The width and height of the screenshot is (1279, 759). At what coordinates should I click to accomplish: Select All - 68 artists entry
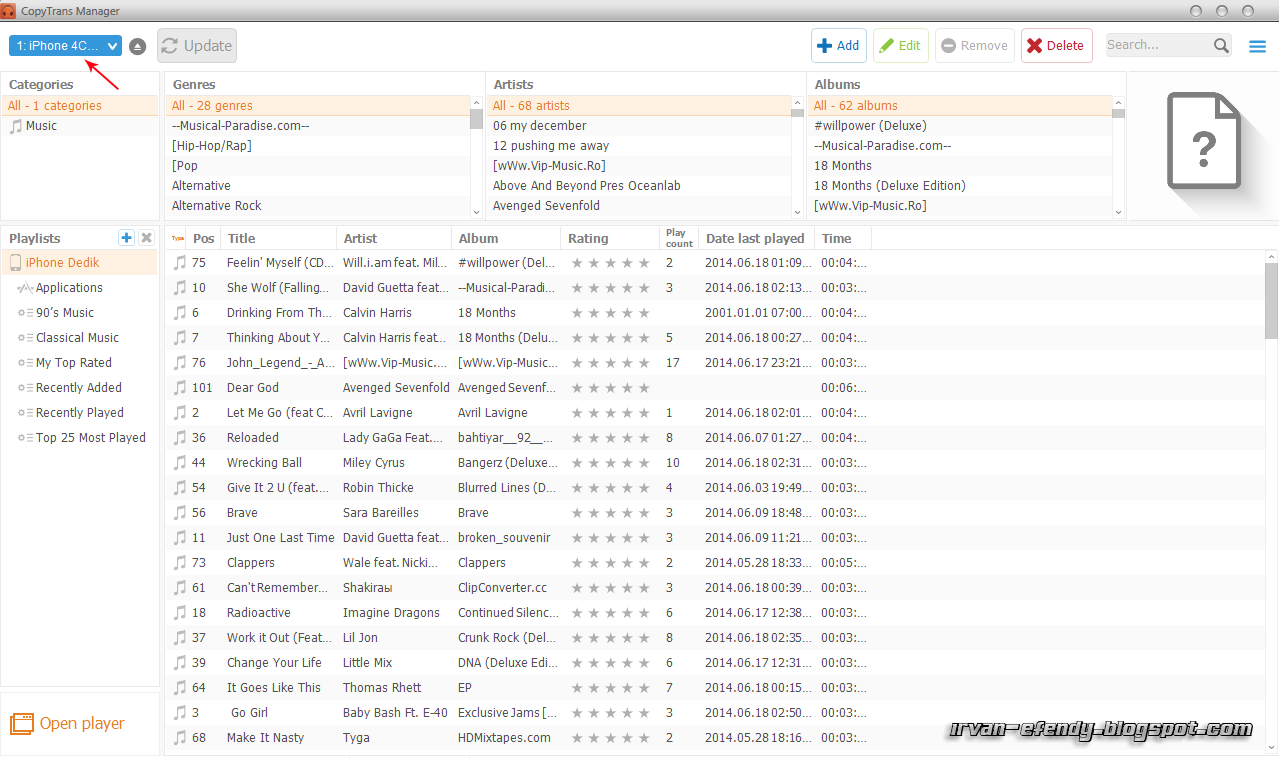point(639,106)
